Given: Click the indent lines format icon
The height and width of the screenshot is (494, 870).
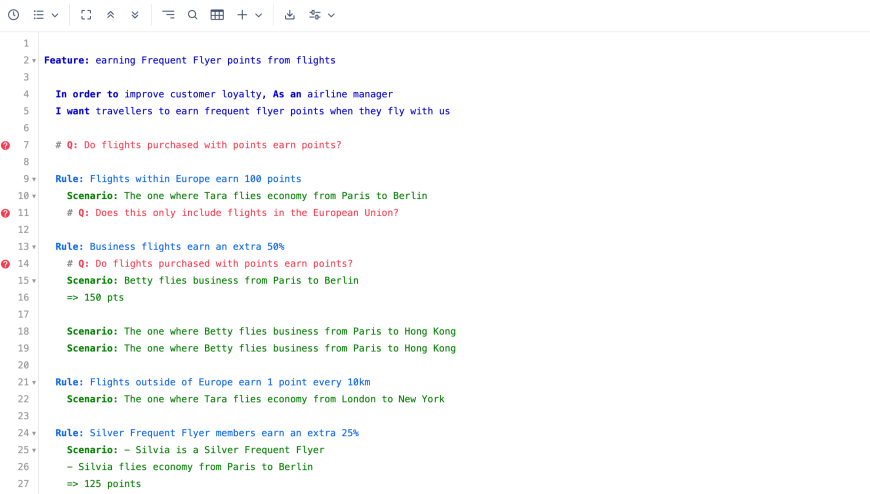Looking at the screenshot, I should (x=168, y=15).
